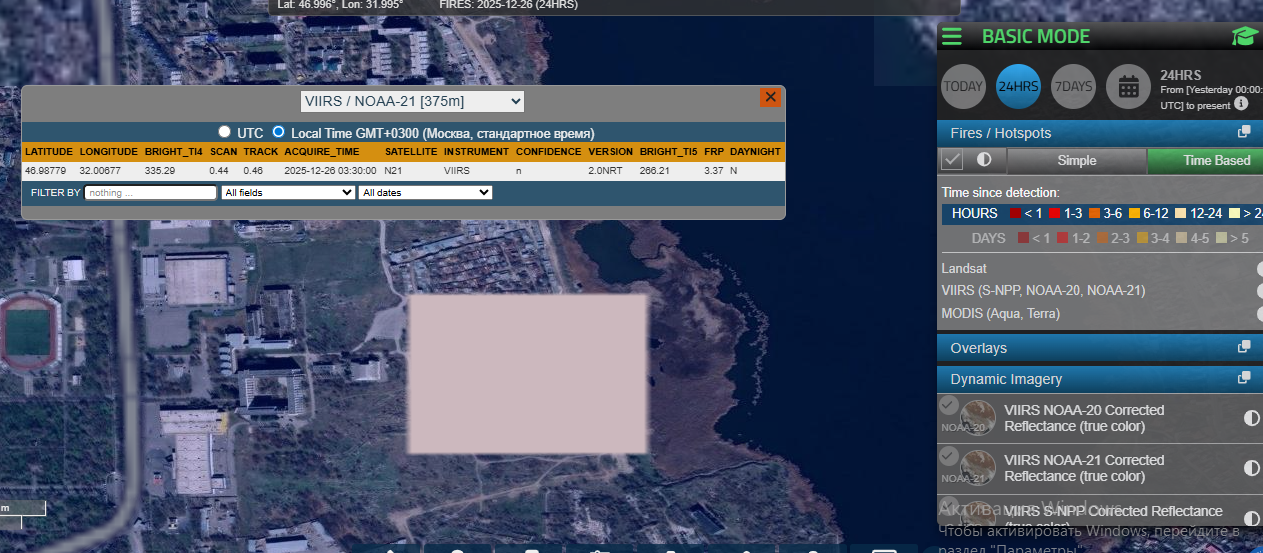Select the Local Time GMT+0300 radio option
The width and height of the screenshot is (1263, 553).
tap(279, 132)
